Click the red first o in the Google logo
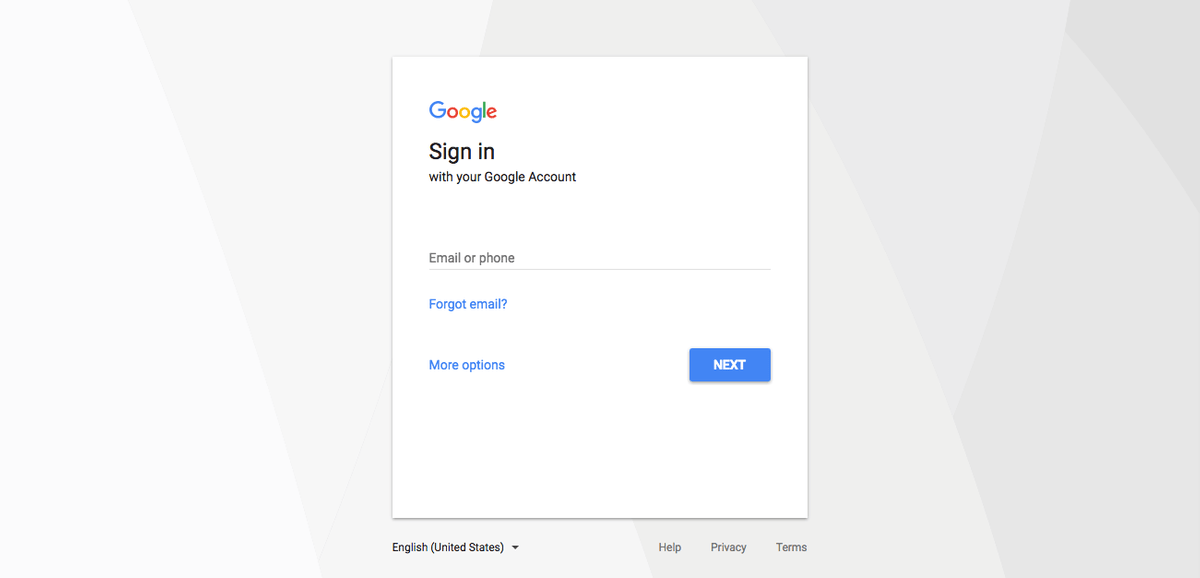1200x578 pixels. 454,113
